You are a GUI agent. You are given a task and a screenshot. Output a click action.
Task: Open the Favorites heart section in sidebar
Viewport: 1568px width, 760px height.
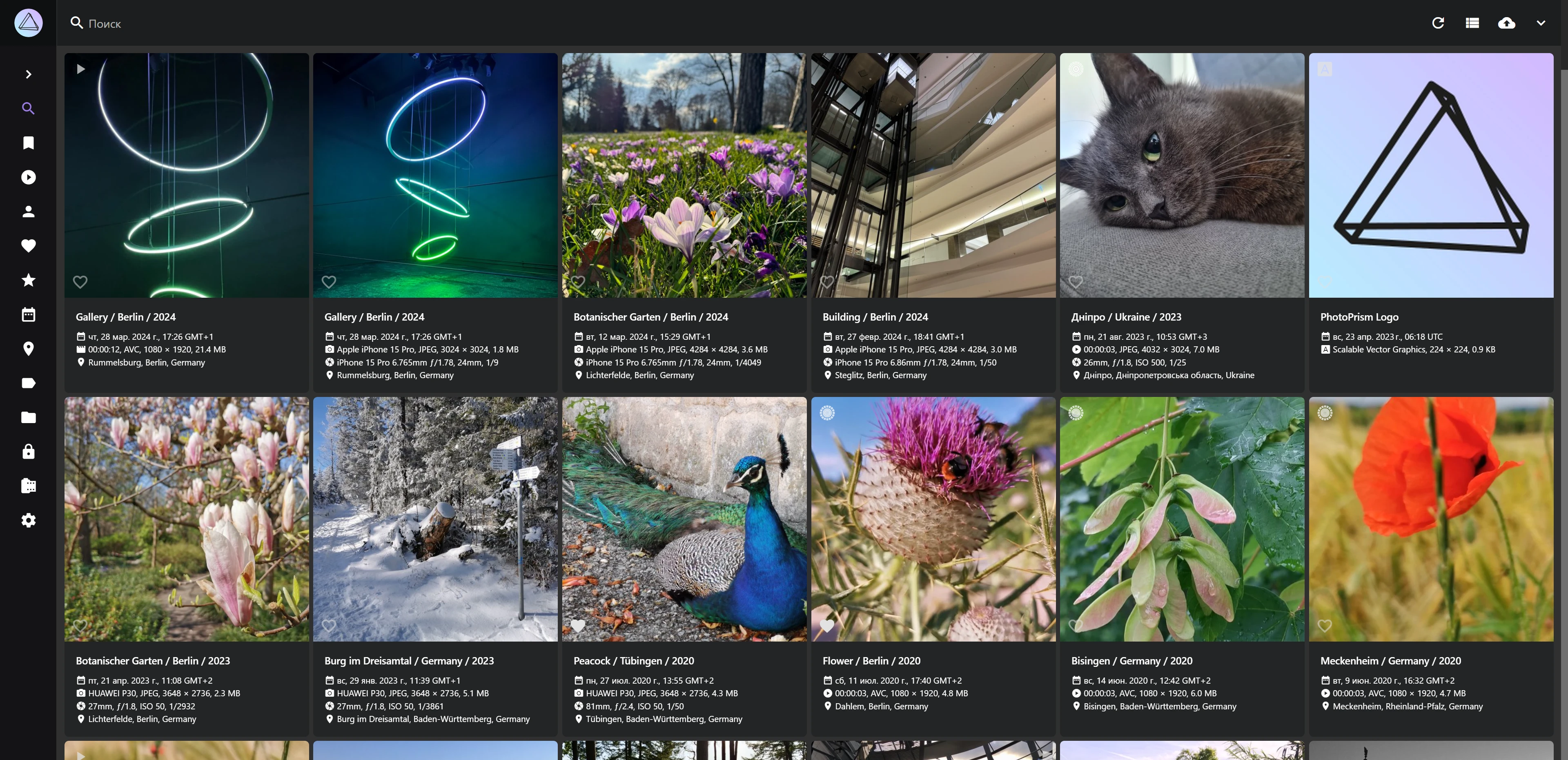(28, 245)
